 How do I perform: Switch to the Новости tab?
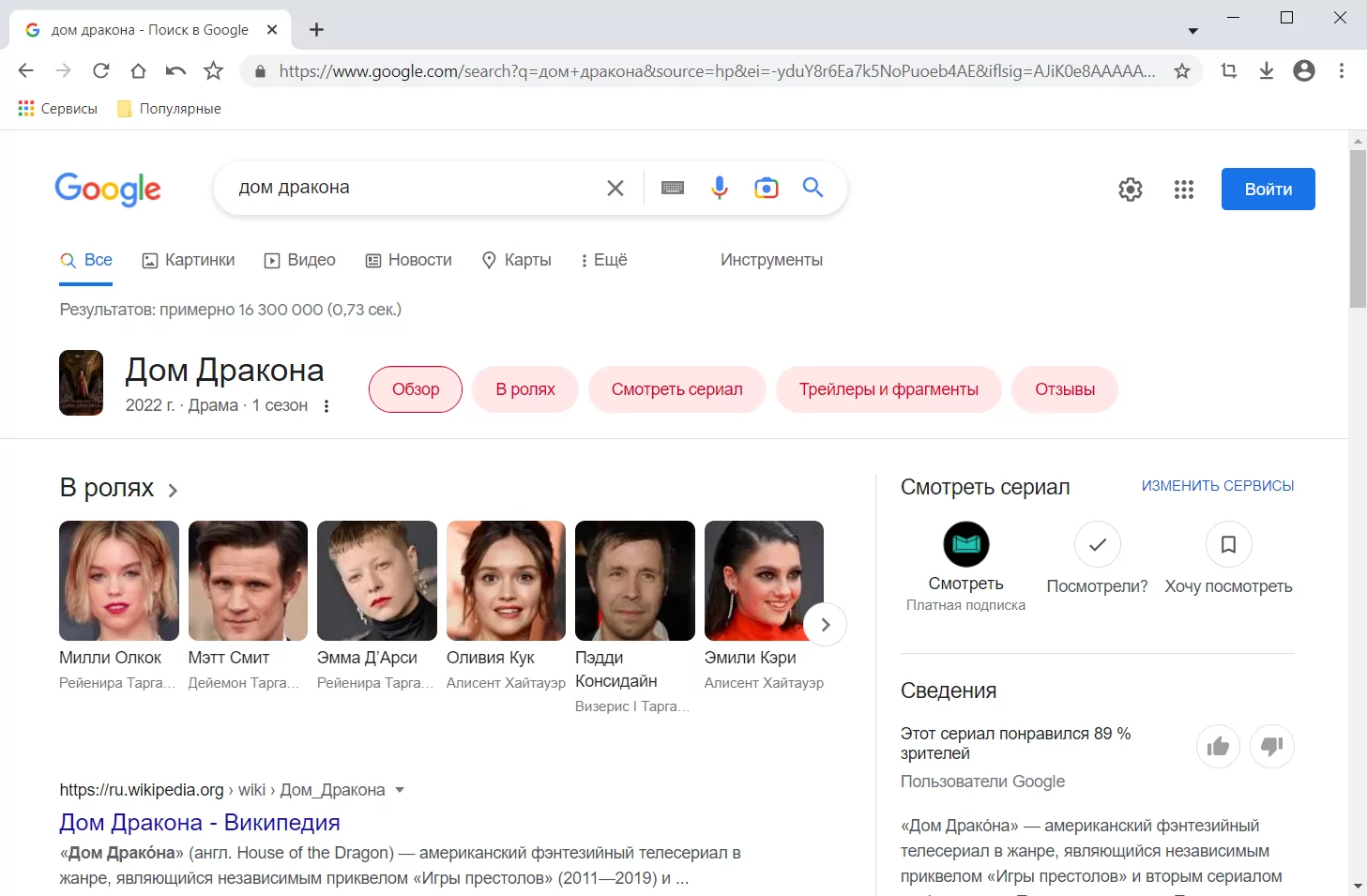tap(409, 260)
